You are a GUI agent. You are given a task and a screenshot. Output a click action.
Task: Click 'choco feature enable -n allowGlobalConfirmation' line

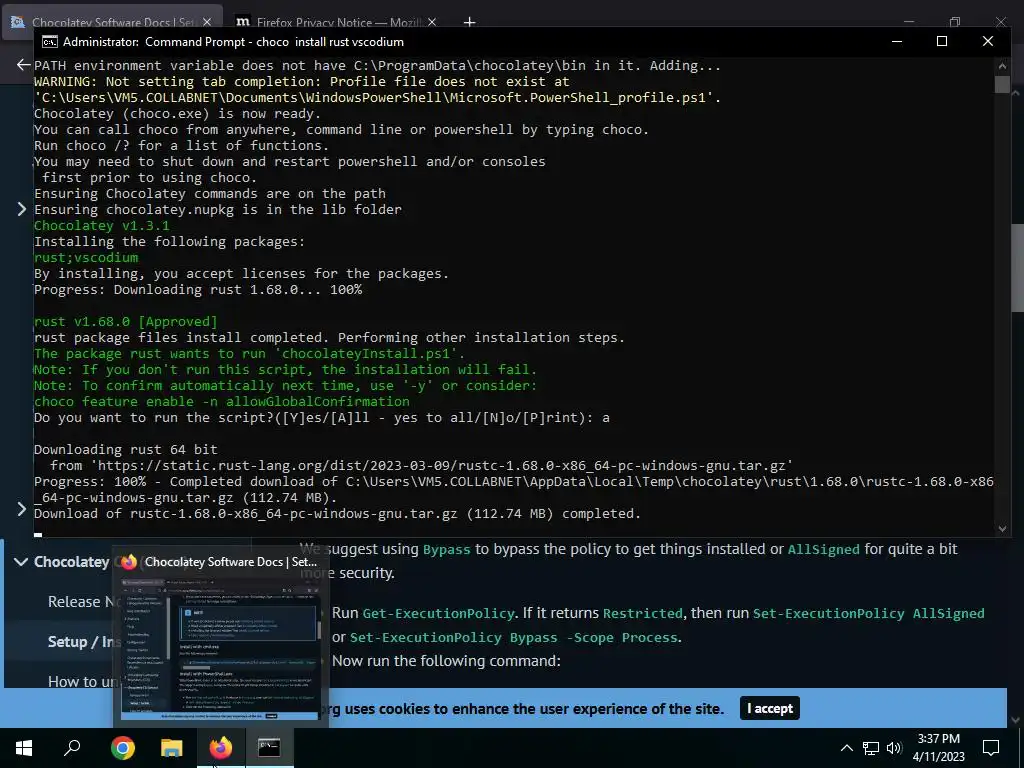point(221,402)
